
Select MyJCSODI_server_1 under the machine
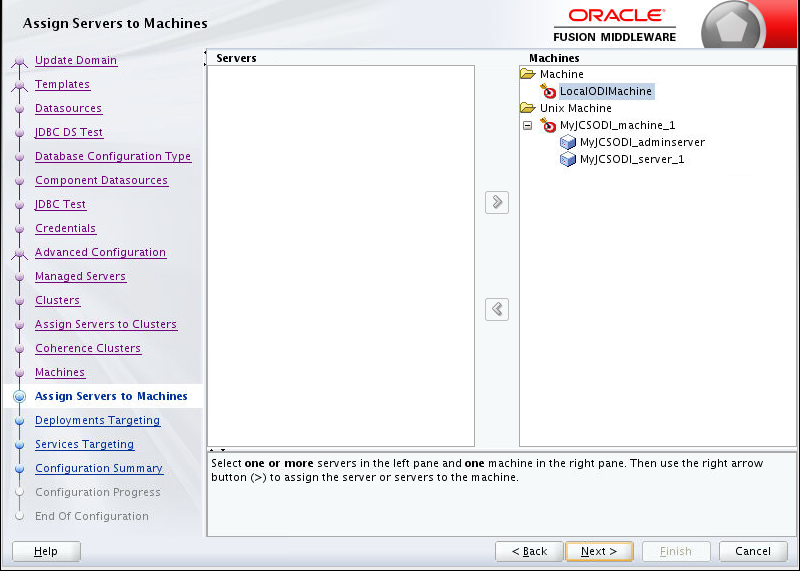click(x=632, y=159)
